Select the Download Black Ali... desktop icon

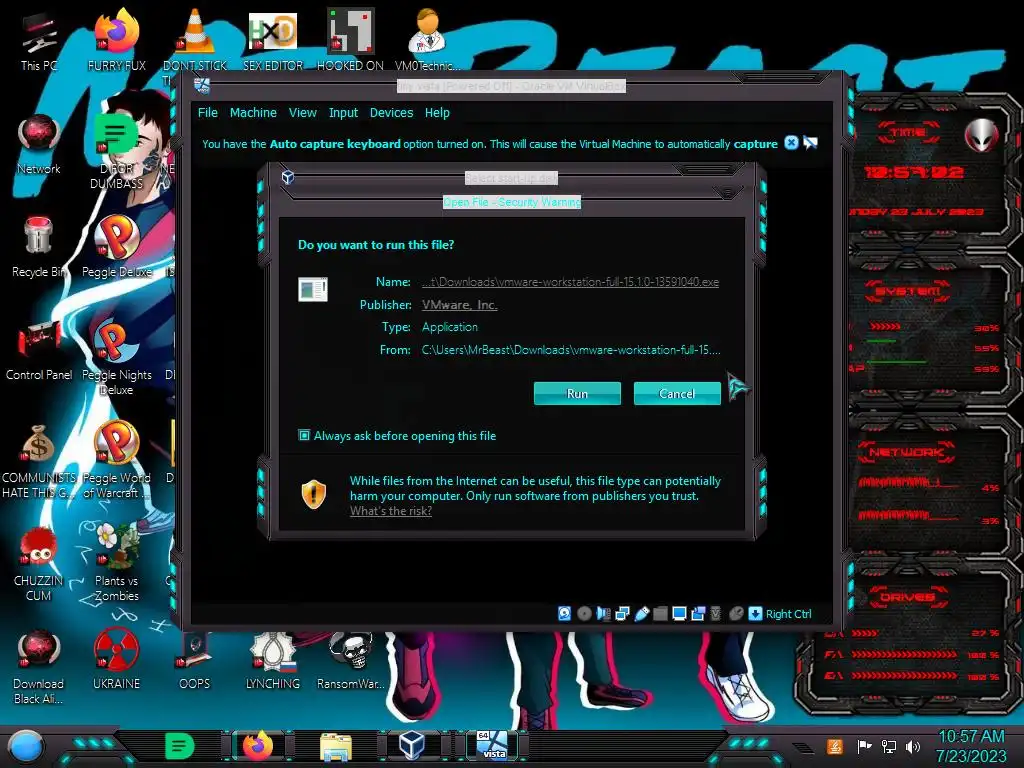click(39, 666)
